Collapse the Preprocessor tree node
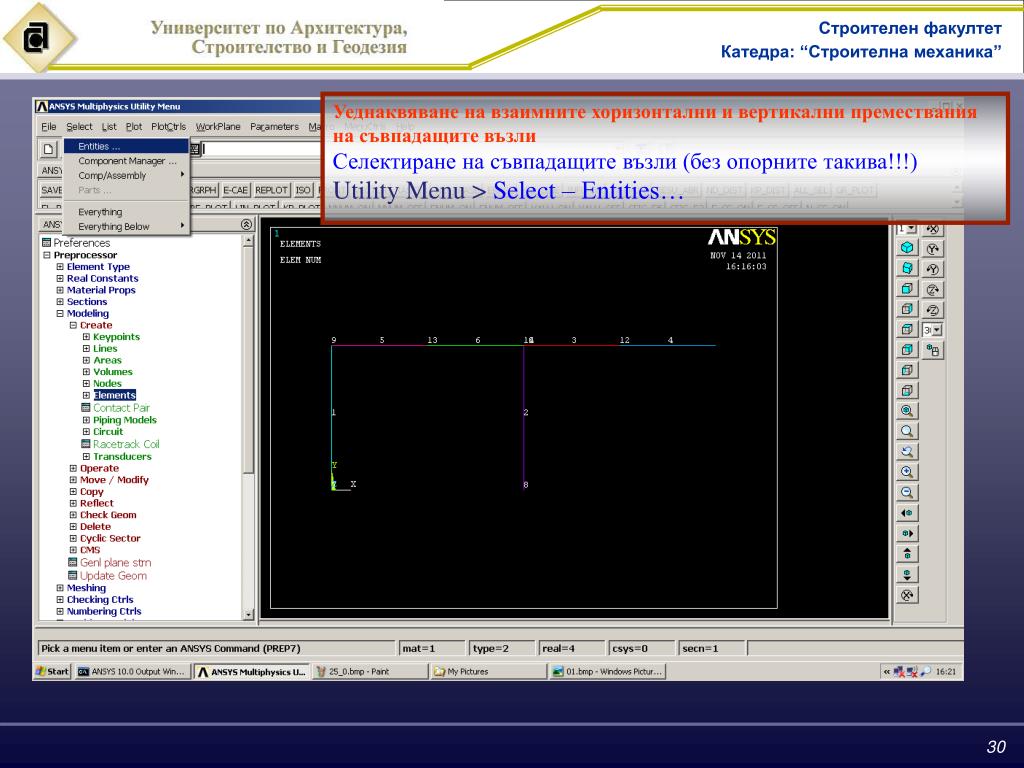The height and width of the screenshot is (768, 1024). pyautogui.click(x=46, y=255)
